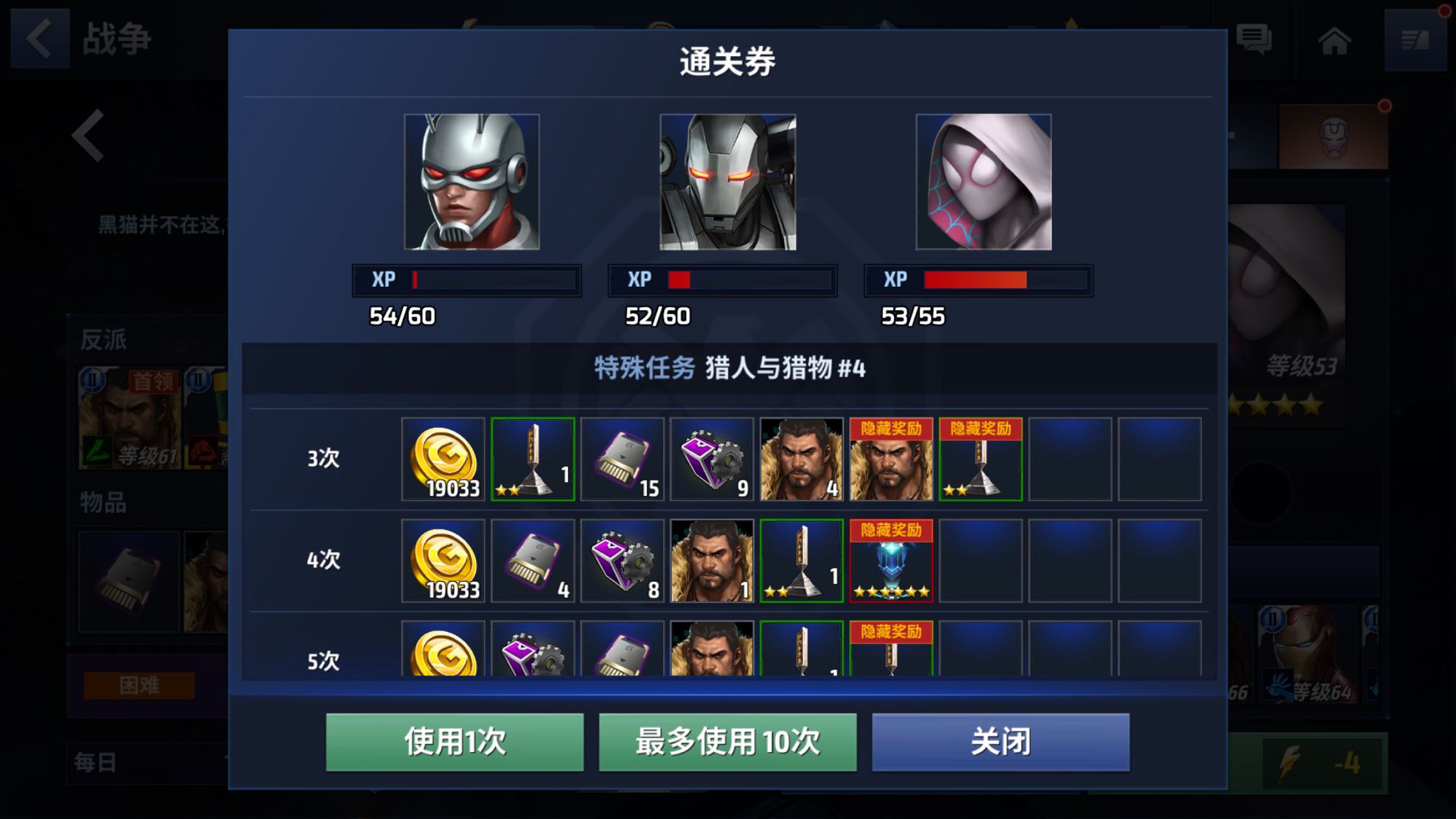Screen dimensions: 1456x819
Task: Click the 使用1次 button
Action: (455, 742)
